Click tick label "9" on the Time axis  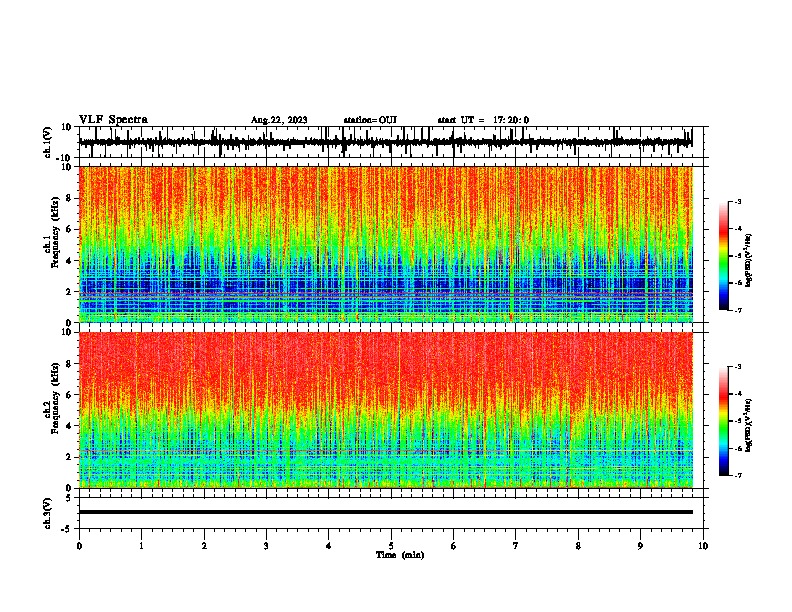click(x=640, y=546)
